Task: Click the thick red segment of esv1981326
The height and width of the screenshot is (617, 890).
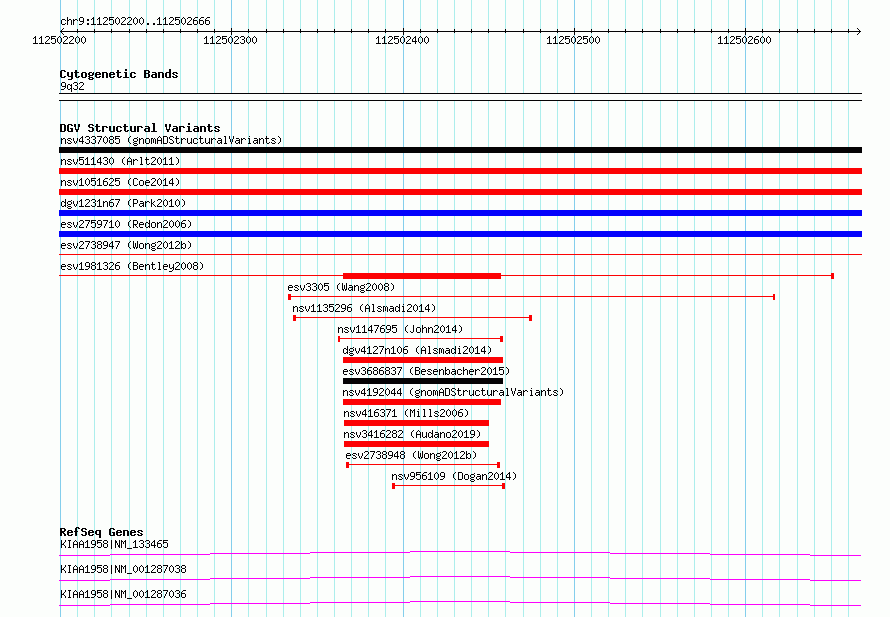Action: [x=422, y=276]
